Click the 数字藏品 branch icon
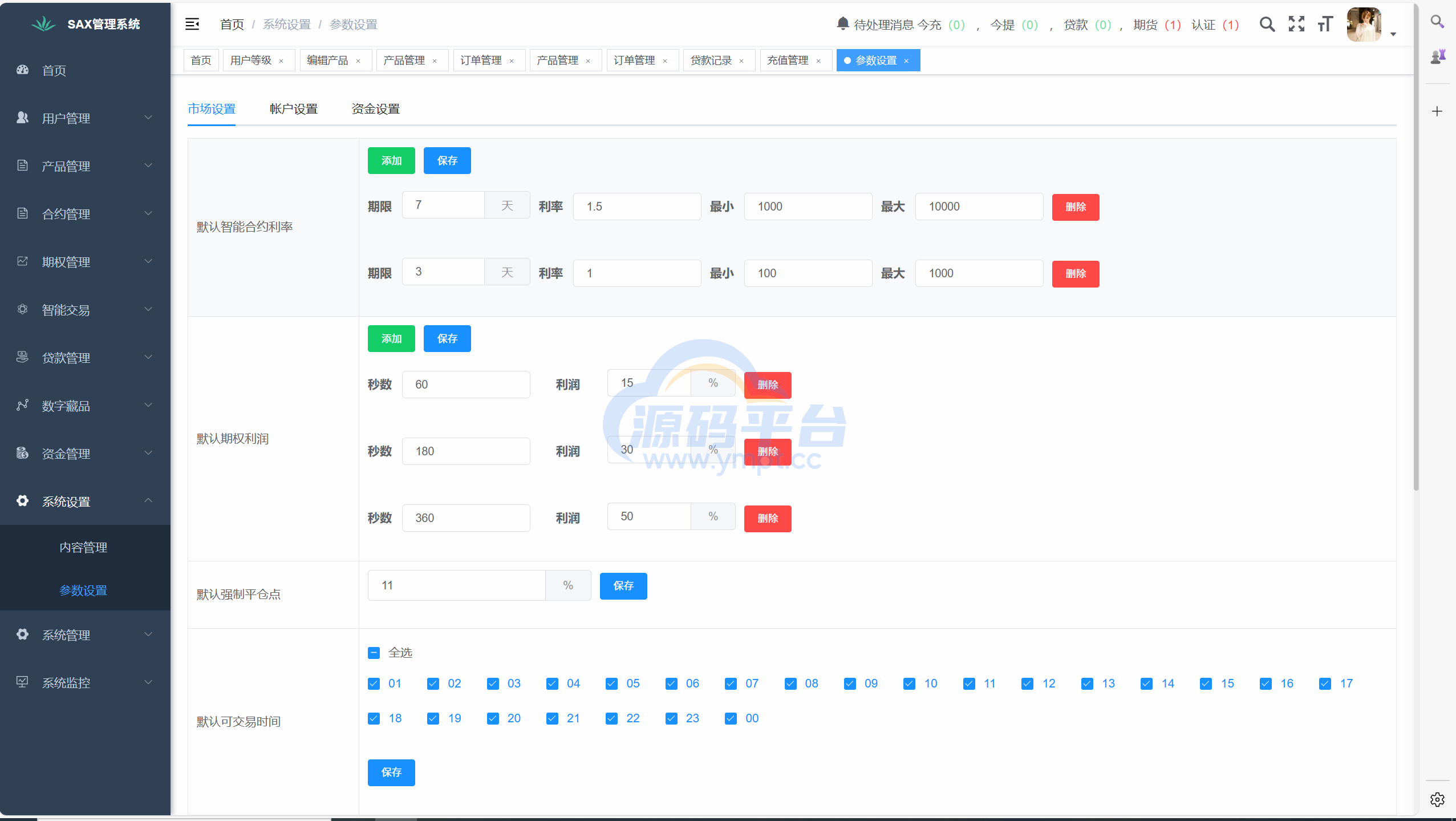The height and width of the screenshot is (821, 1456). coord(23,405)
